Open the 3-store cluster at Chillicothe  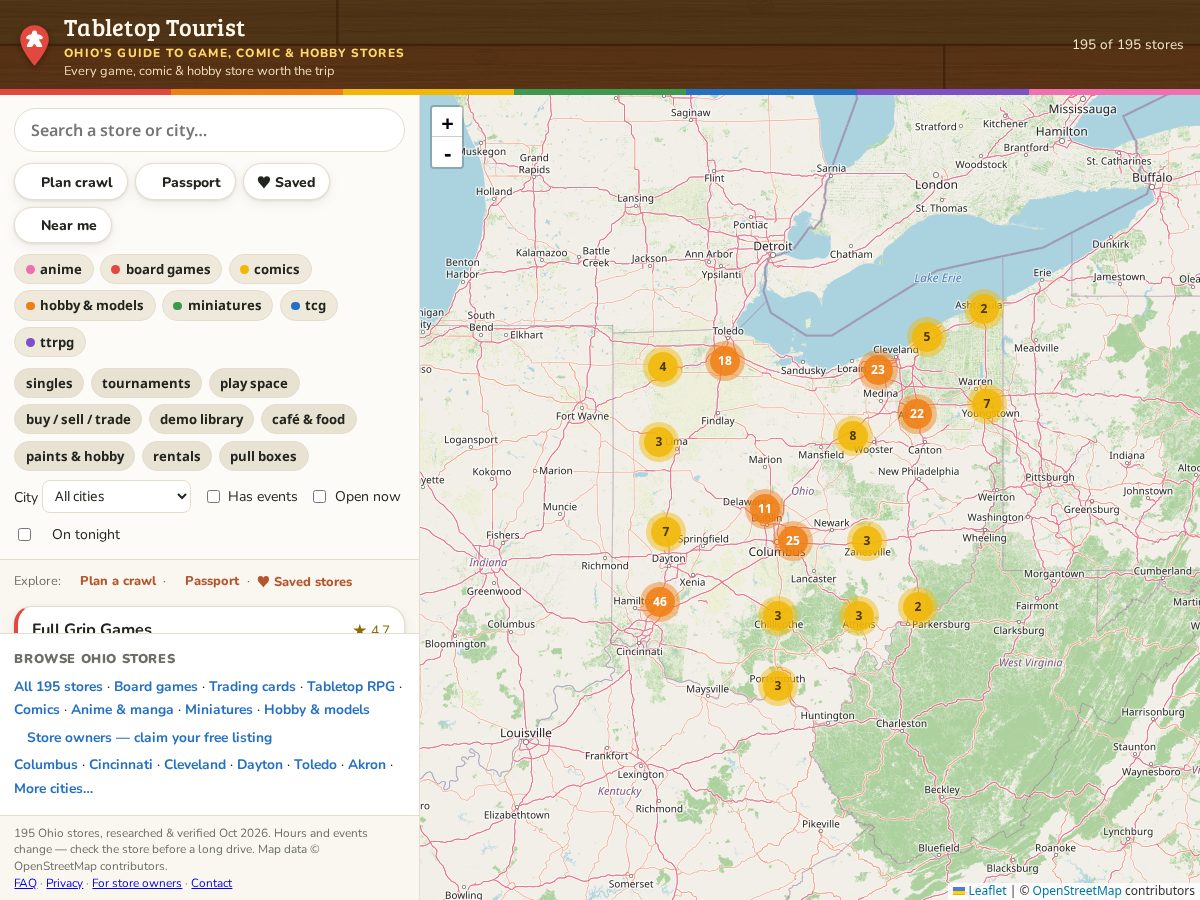coord(777,616)
